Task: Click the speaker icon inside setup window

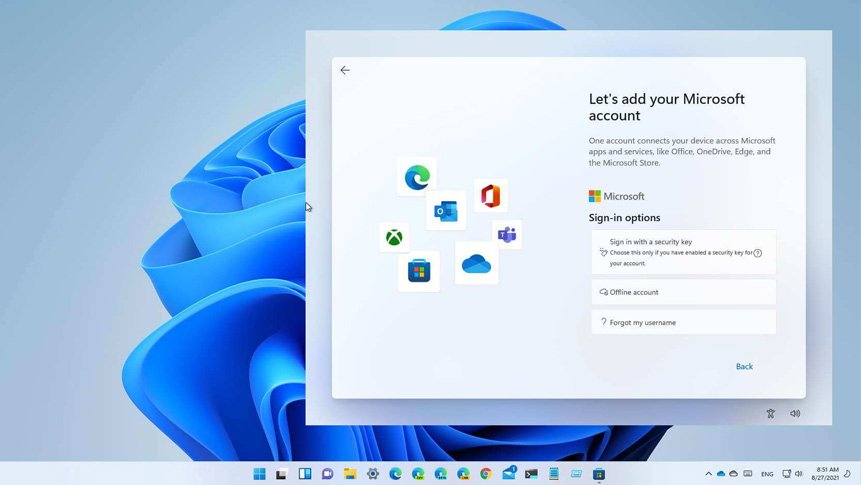Action: coord(795,414)
